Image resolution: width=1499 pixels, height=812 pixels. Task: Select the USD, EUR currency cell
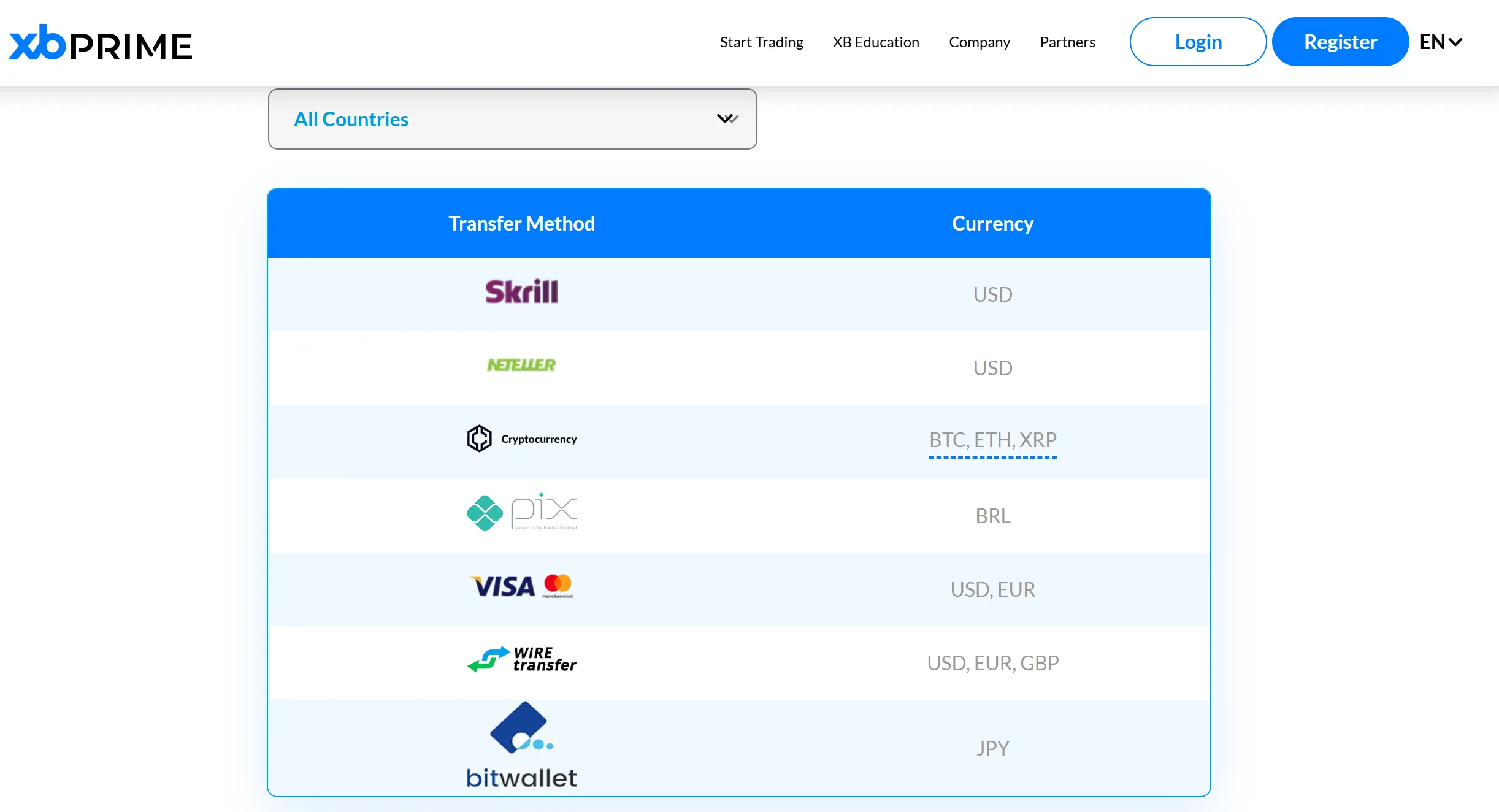click(992, 589)
